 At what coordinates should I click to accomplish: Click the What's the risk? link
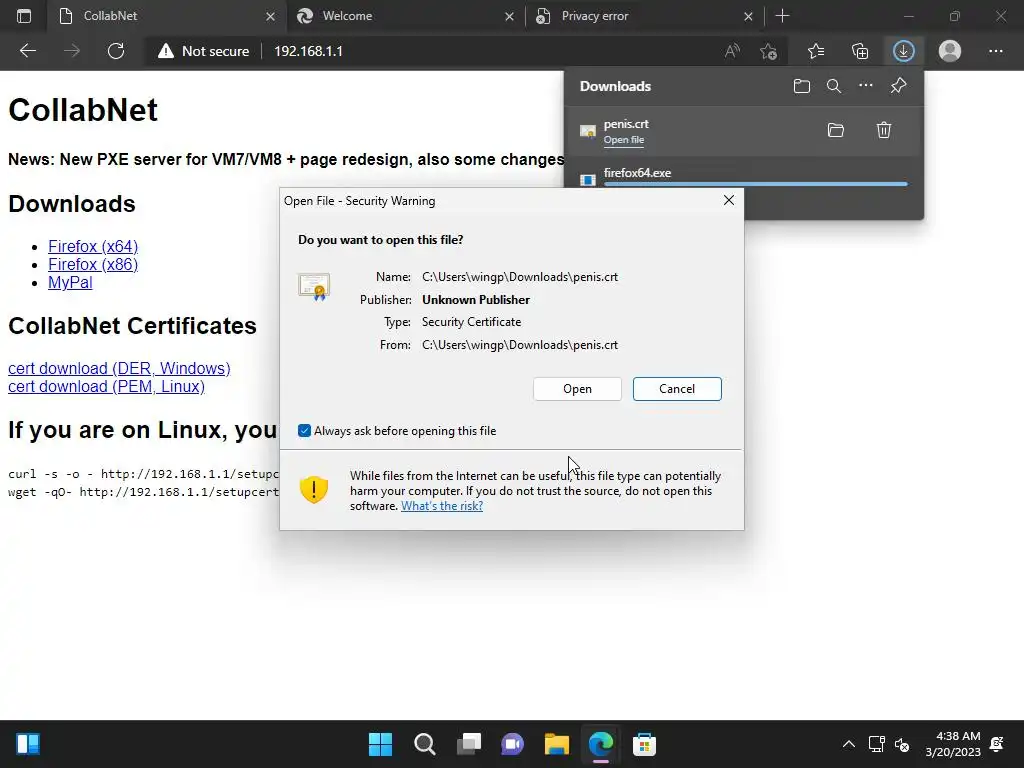(442, 506)
